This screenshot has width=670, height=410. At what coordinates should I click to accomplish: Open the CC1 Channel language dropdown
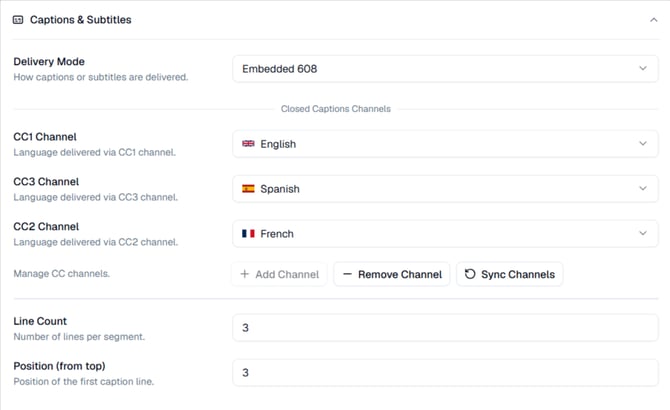[445, 144]
